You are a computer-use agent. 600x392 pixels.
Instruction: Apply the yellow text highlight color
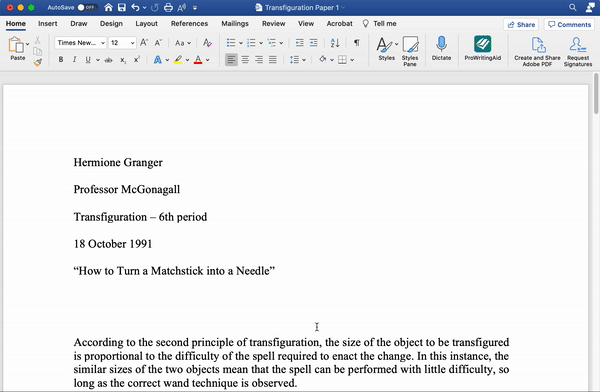[178, 59]
